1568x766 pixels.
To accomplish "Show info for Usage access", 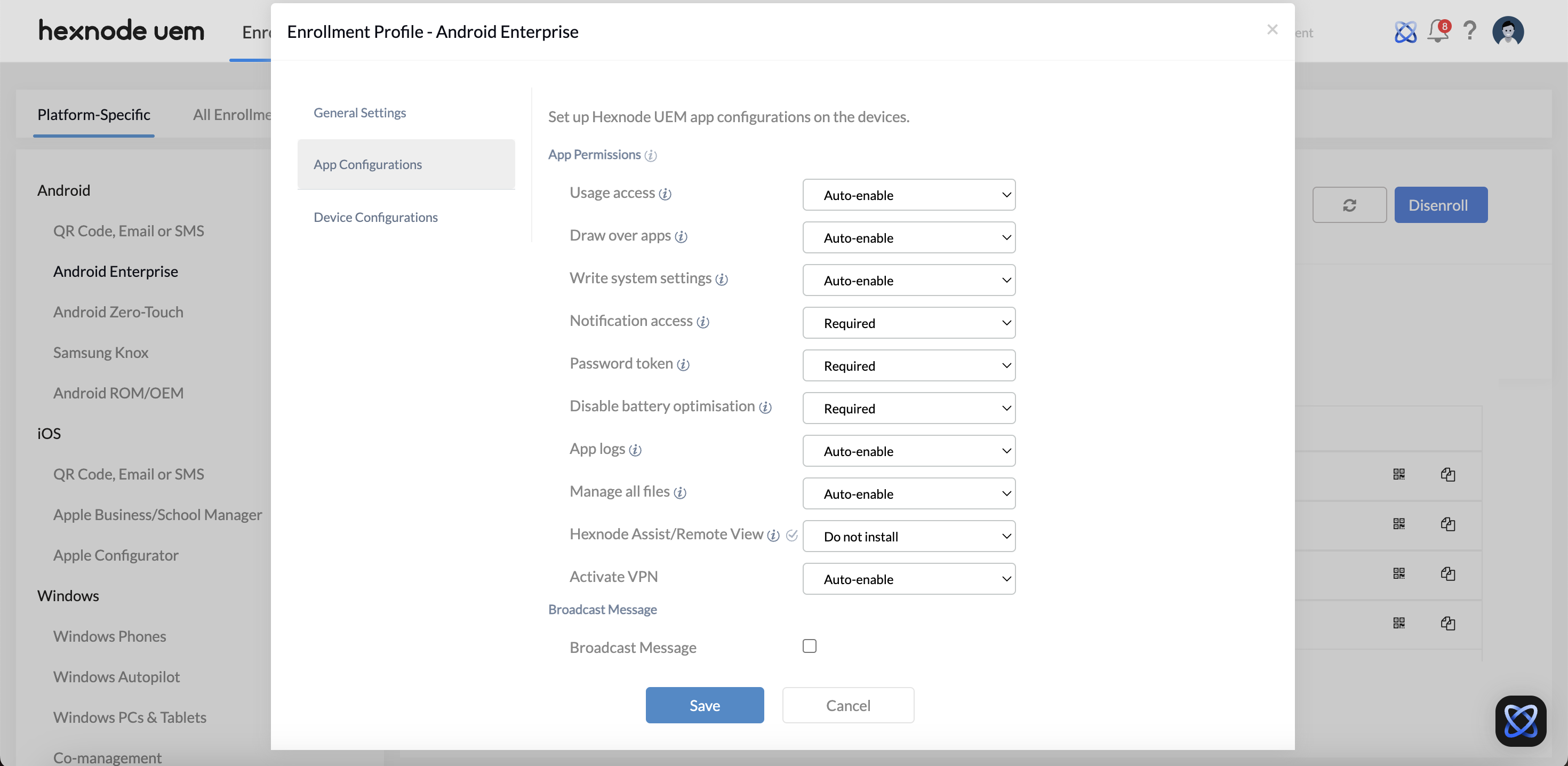I will point(665,194).
